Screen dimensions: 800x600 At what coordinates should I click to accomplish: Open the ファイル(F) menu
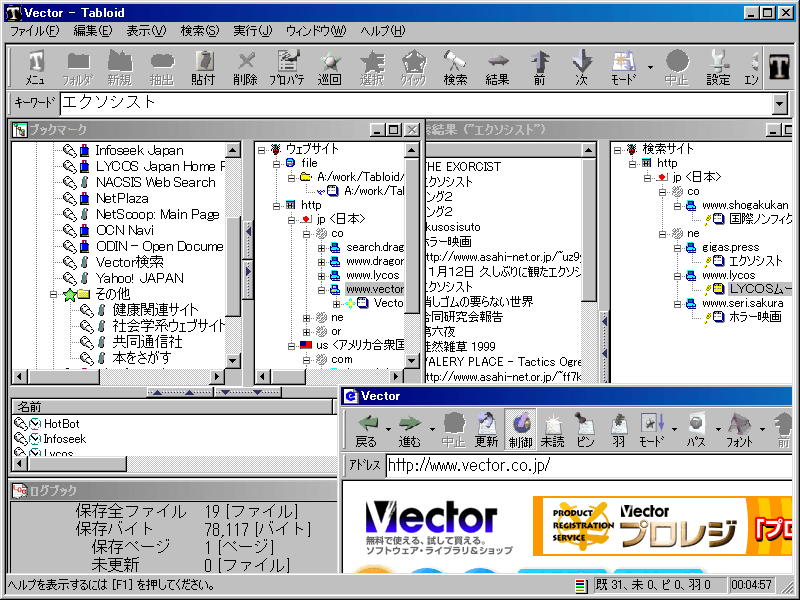(35, 31)
